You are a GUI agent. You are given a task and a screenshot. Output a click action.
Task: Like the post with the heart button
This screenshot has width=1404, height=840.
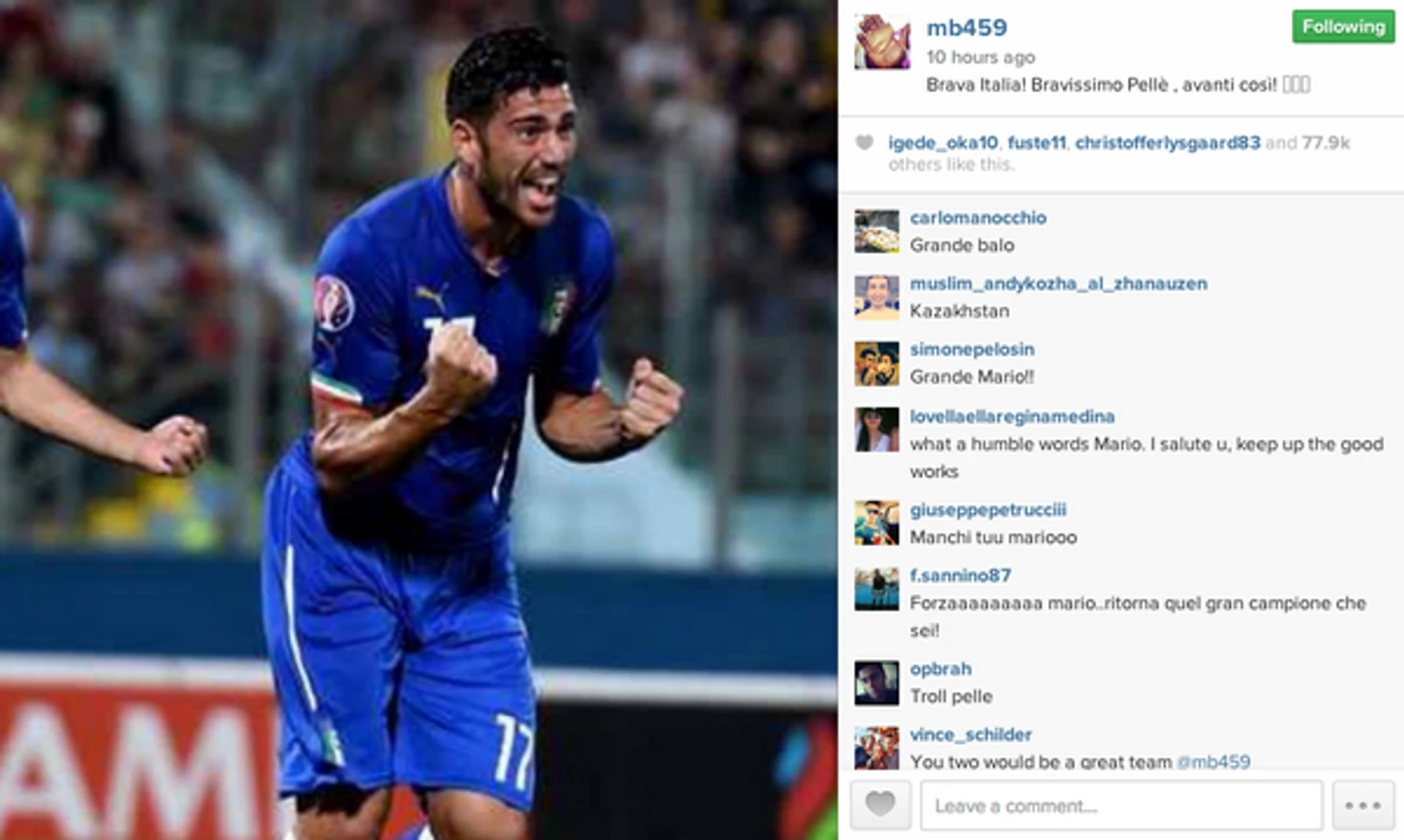click(x=880, y=805)
